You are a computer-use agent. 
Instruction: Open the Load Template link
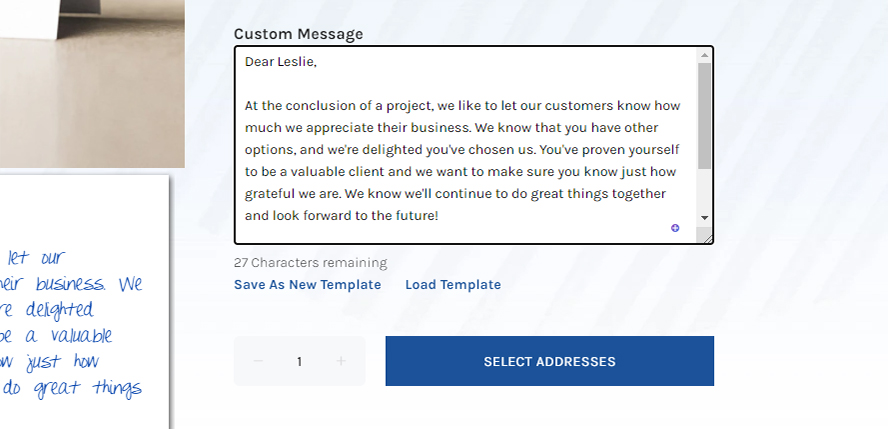click(x=453, y=285)
